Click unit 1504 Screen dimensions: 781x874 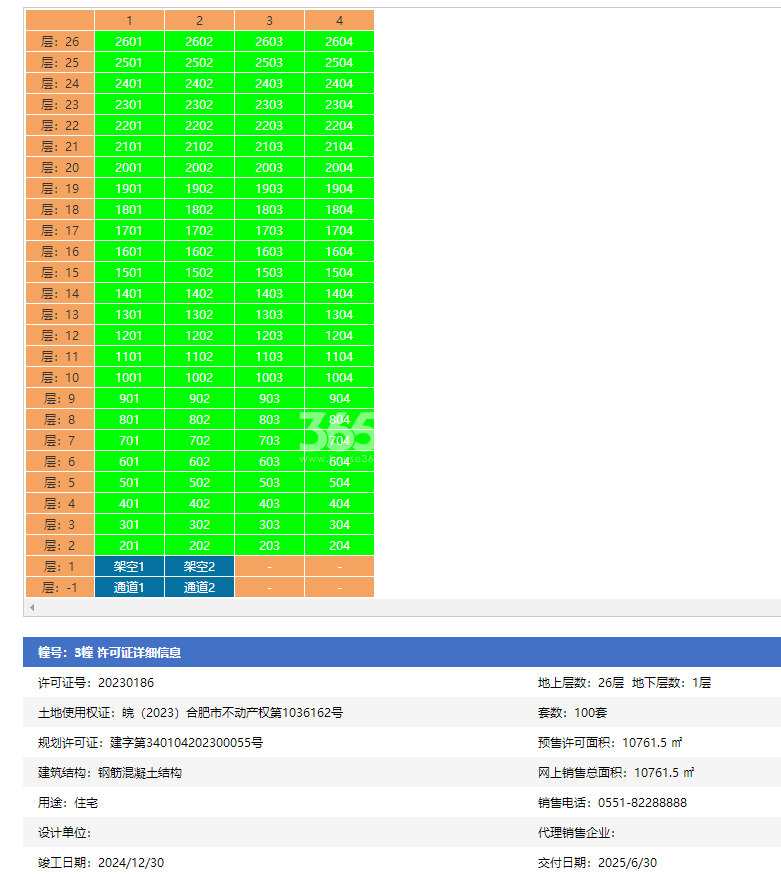(339, 273)
